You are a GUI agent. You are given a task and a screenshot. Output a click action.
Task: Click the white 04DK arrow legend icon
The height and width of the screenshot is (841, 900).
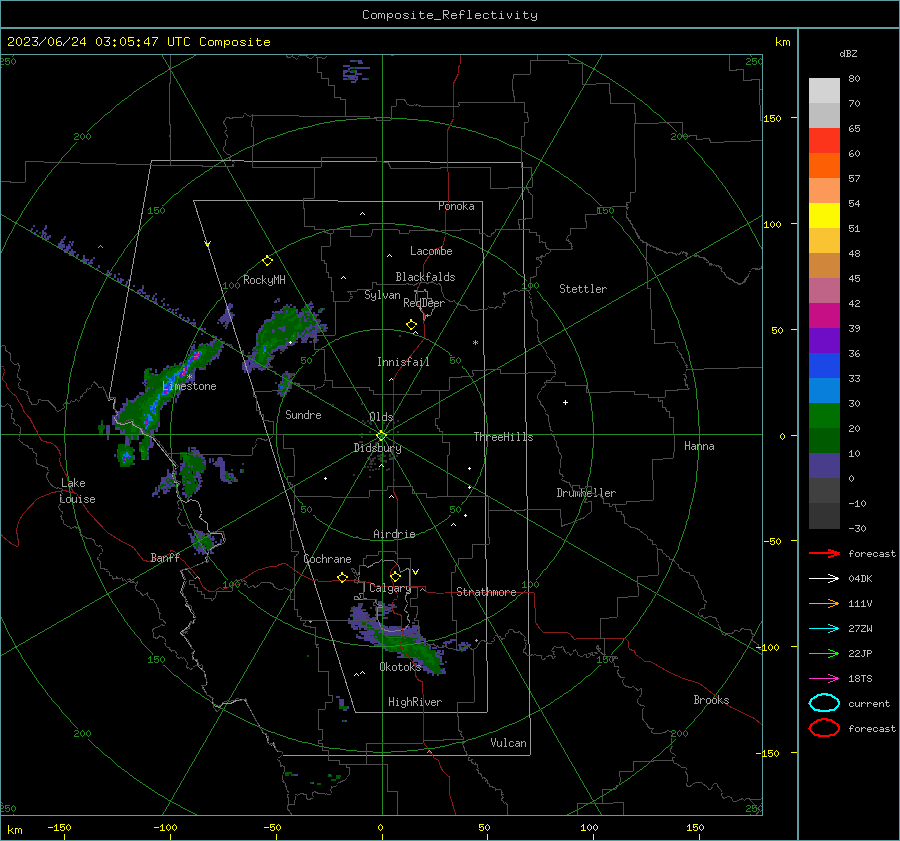824,579
